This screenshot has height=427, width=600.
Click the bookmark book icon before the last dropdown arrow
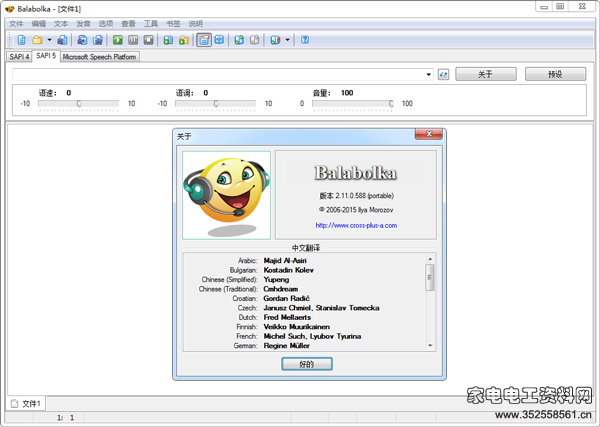coord(275,40)
